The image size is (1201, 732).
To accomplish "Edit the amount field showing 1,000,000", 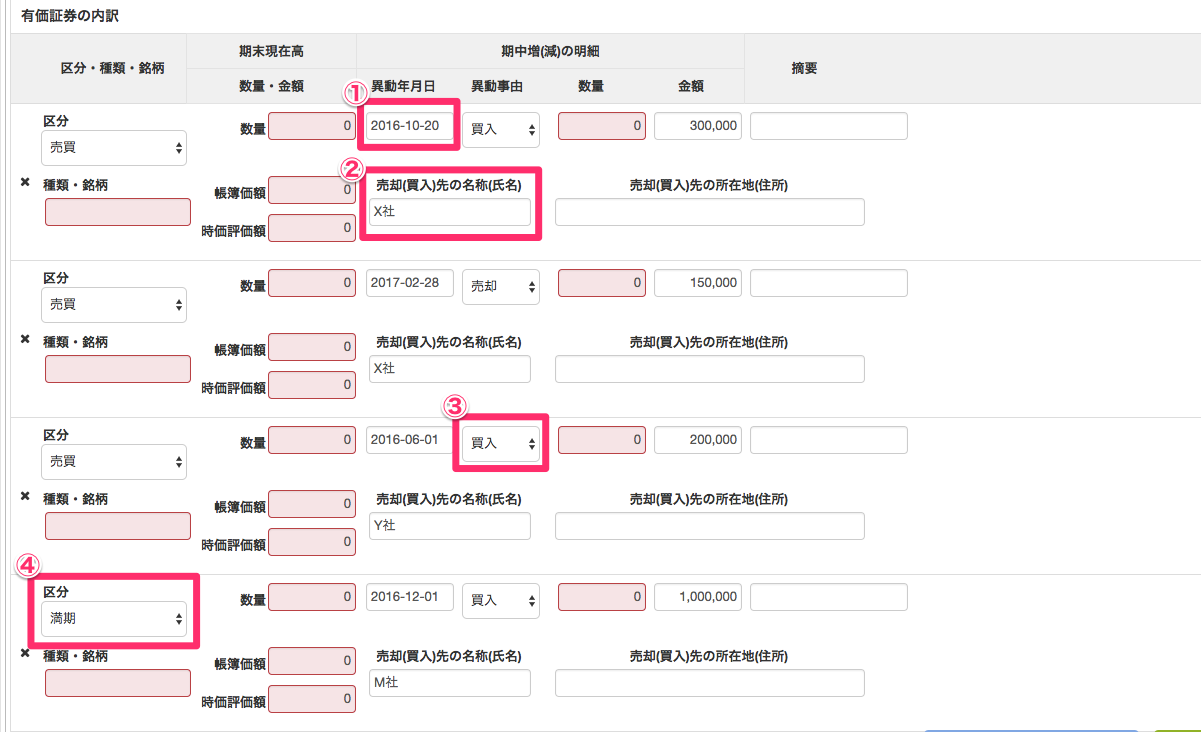I will [698, 597].
